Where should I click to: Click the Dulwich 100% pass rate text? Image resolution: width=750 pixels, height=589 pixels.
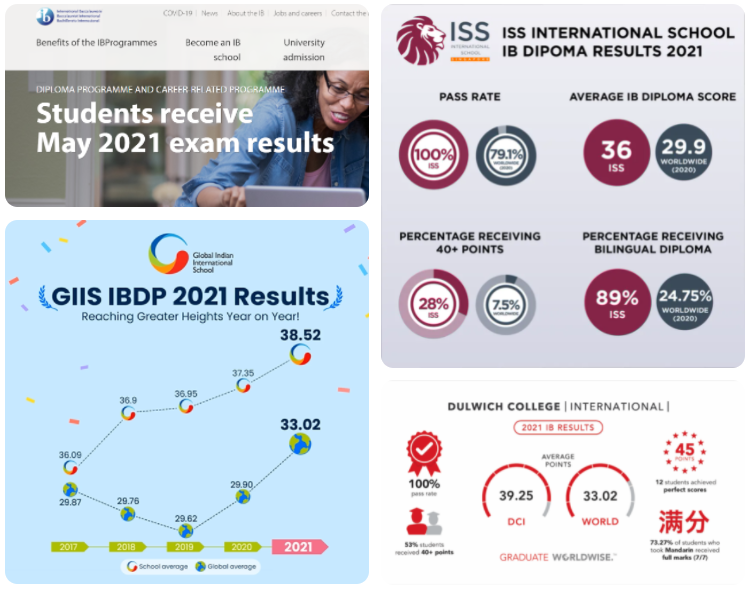tap(424, 487)
